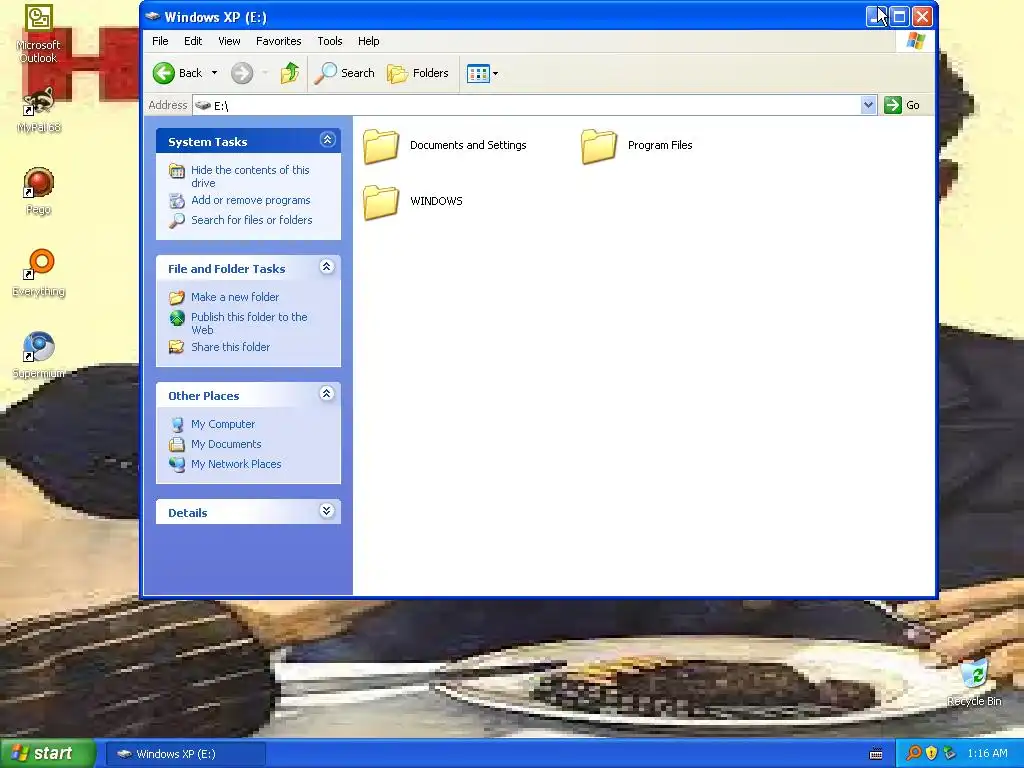The height and width of the screenshot is (768, 1024).
Task: Click the orange magnifier tray icon
Action: [x=914, y=754]
